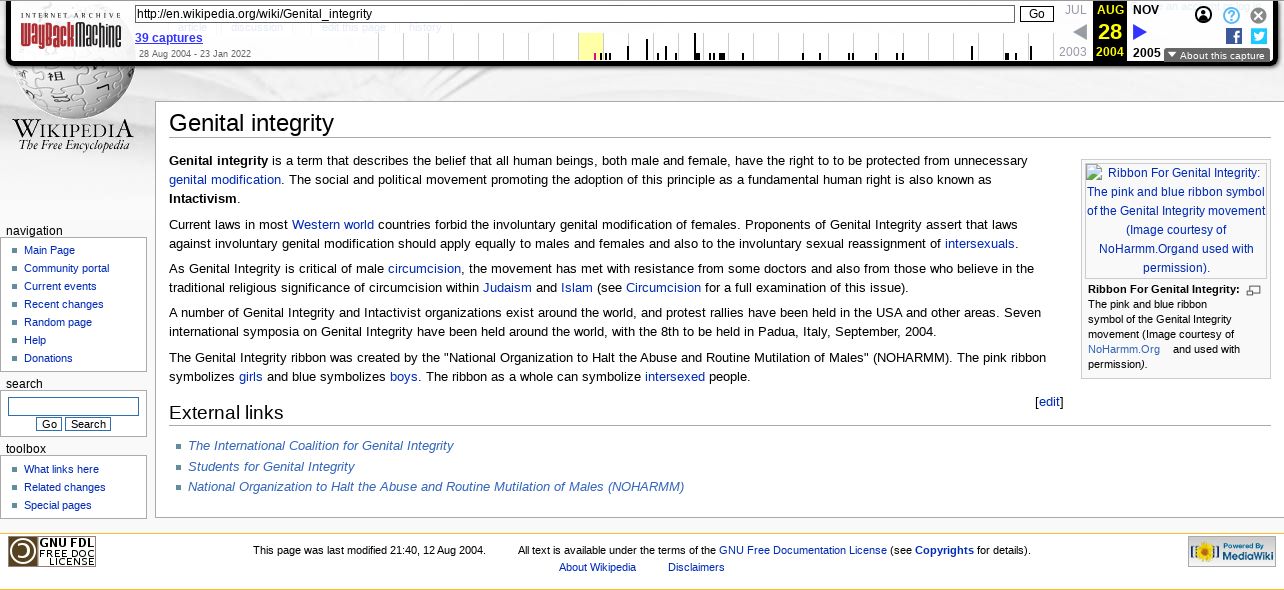
Task: Click the sidebar search Go button
Action: (x=49, y=424)
